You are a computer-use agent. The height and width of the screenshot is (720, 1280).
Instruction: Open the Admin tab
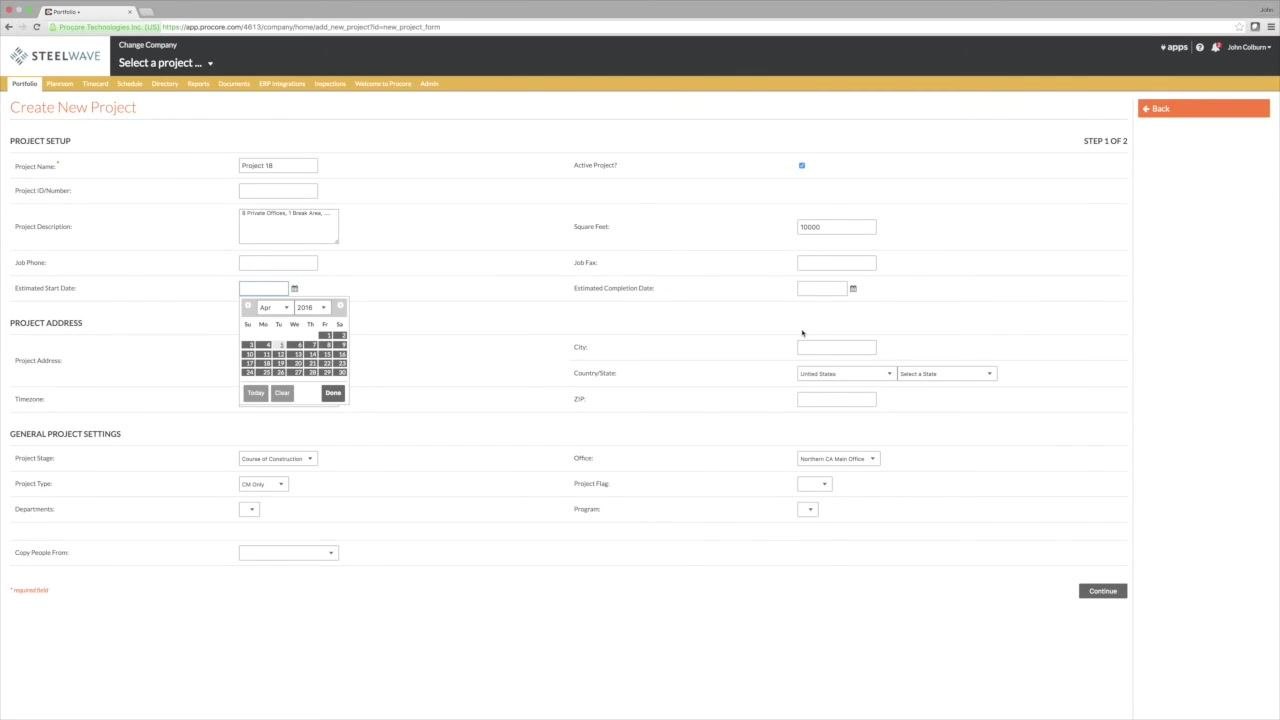[429, 84]
